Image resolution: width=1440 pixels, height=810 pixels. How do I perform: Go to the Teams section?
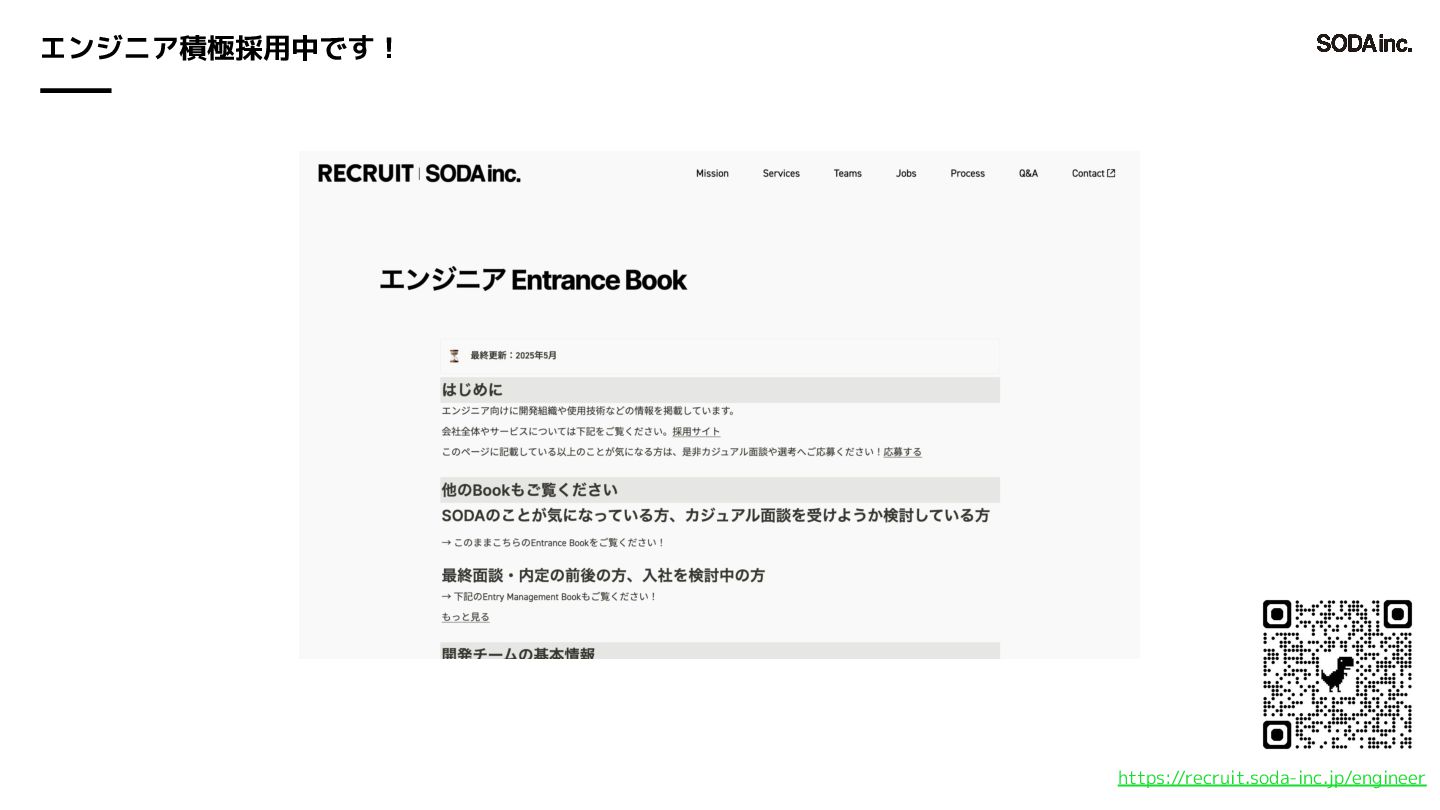tap(847, 173)
